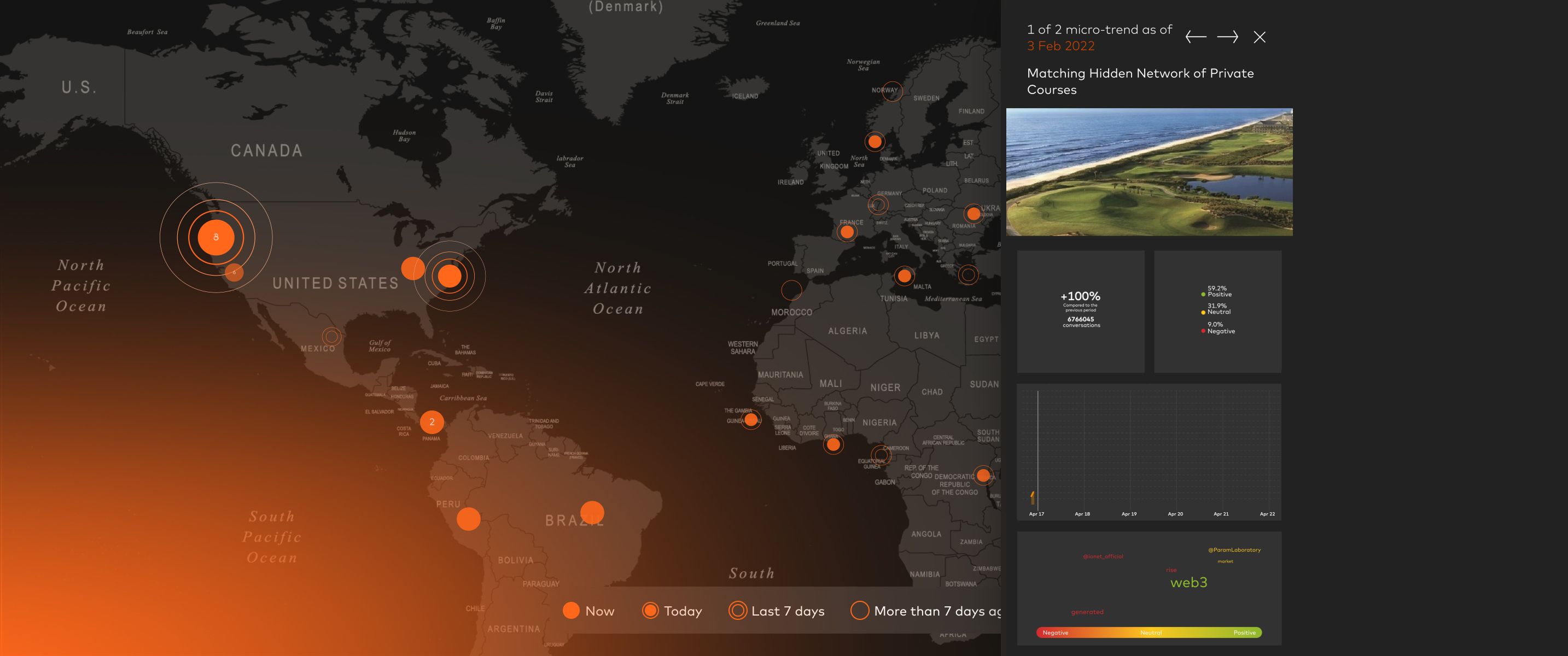Toggle the Today legend filter
Viewport: 1568px width, 656px height.
(x=672, y=611)
